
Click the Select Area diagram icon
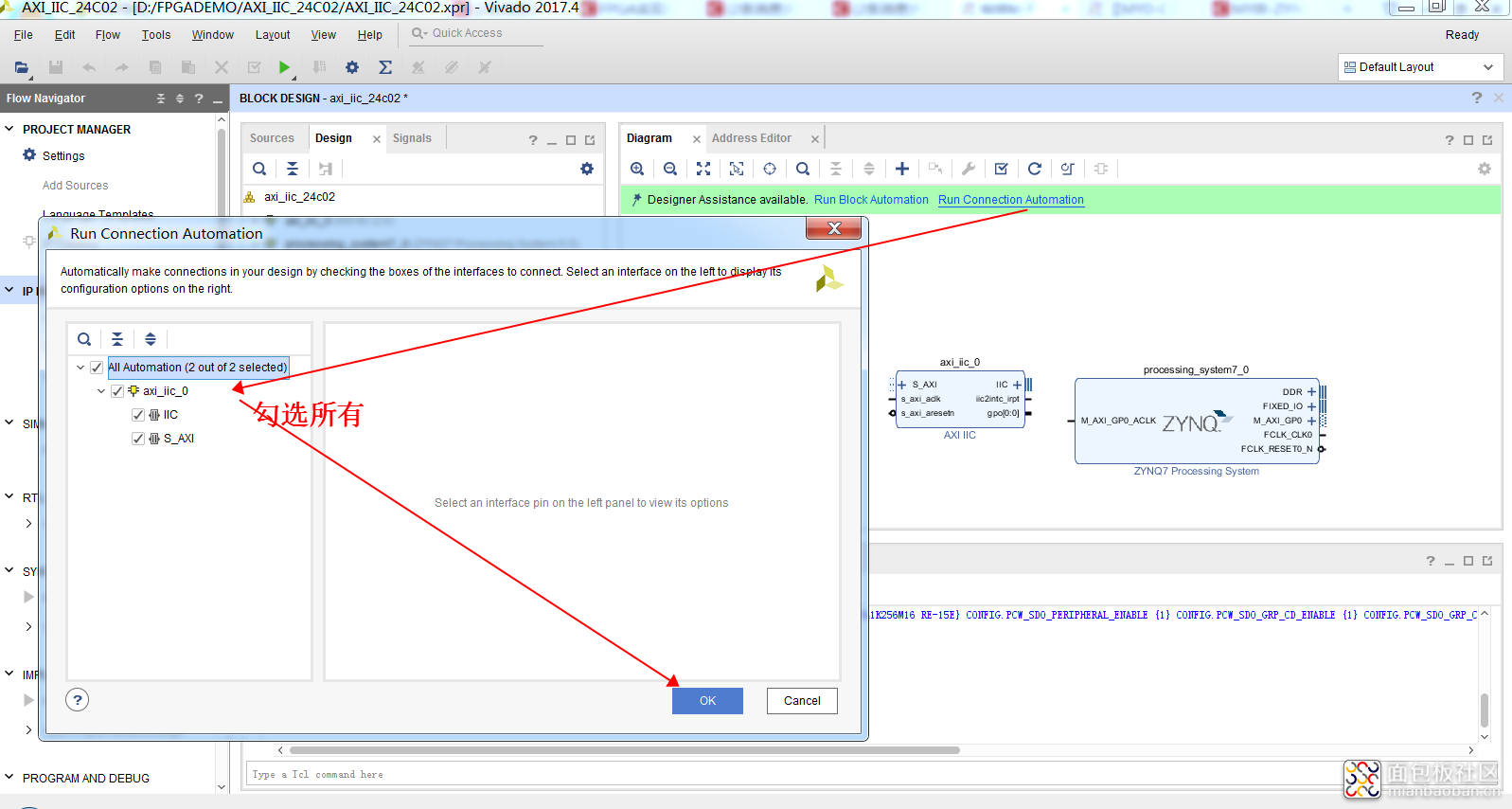[x=737, y=169]
